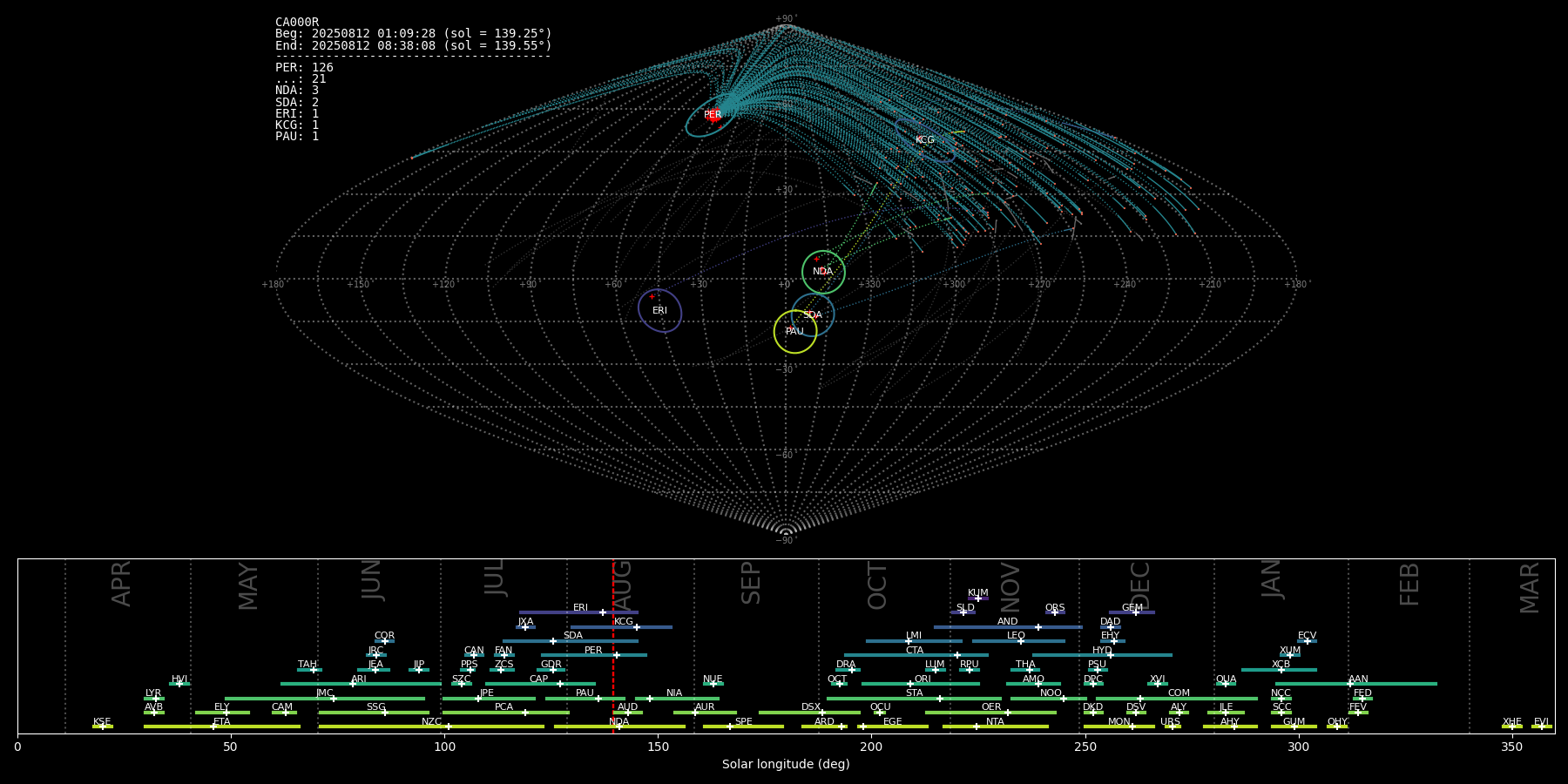Select the AUR shower bar in timeline
Viewport: 1568px width, 784px height.
705,713
